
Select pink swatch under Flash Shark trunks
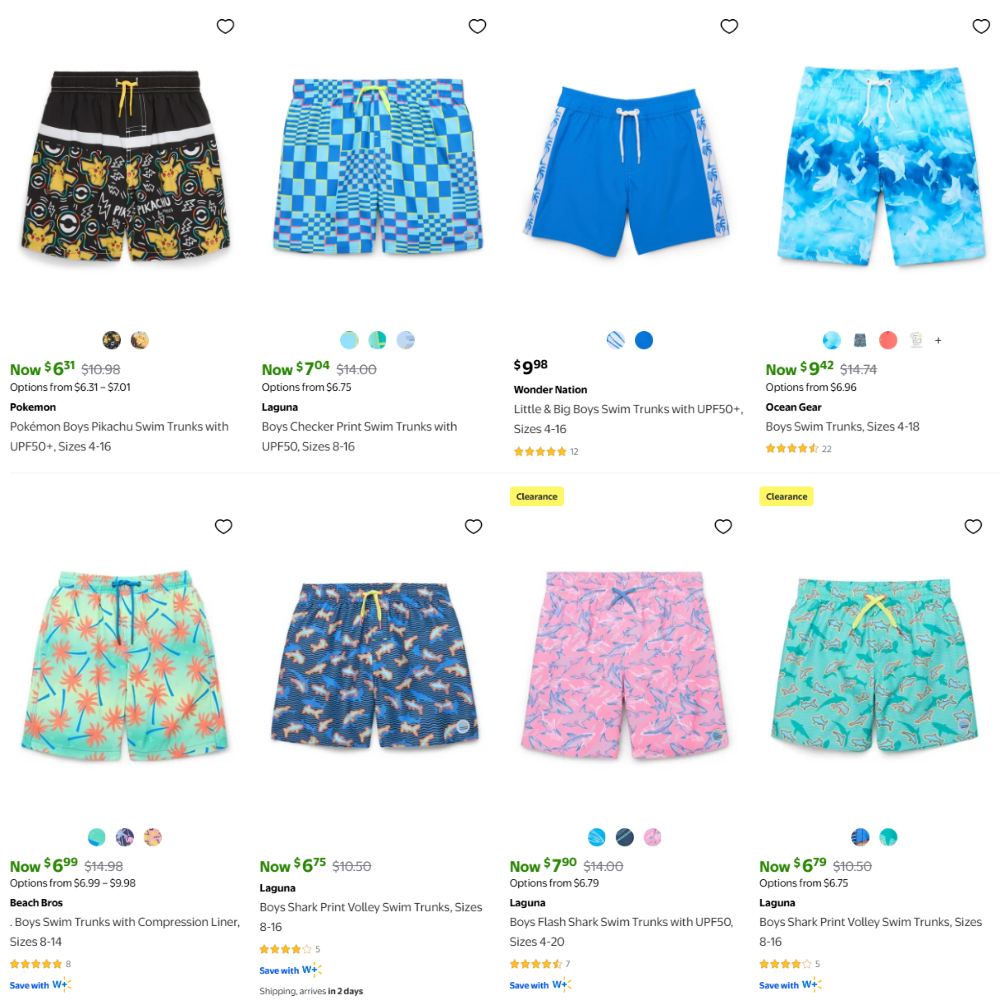click(652, 837)
